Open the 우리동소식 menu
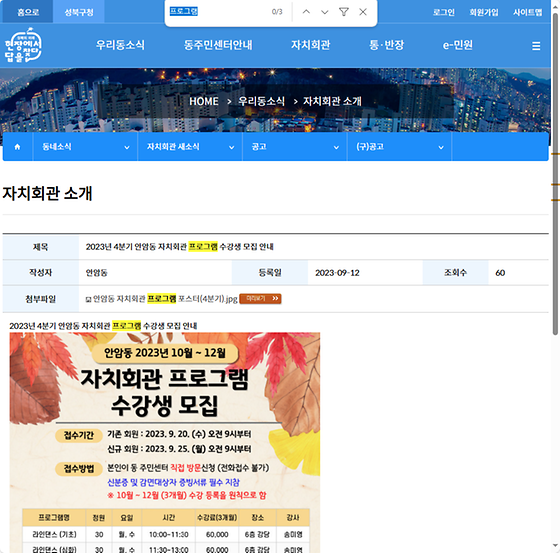Screen dimensions: 560x553 [120, 45]
